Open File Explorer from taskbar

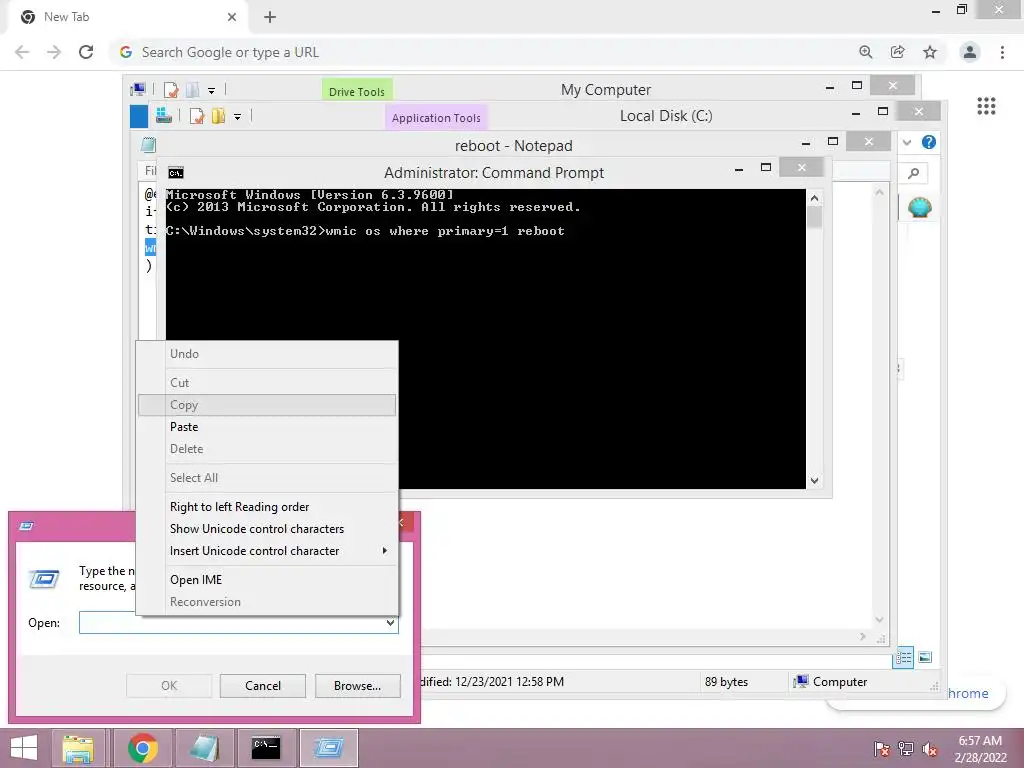pyautogui.click(x=78, y=748)
